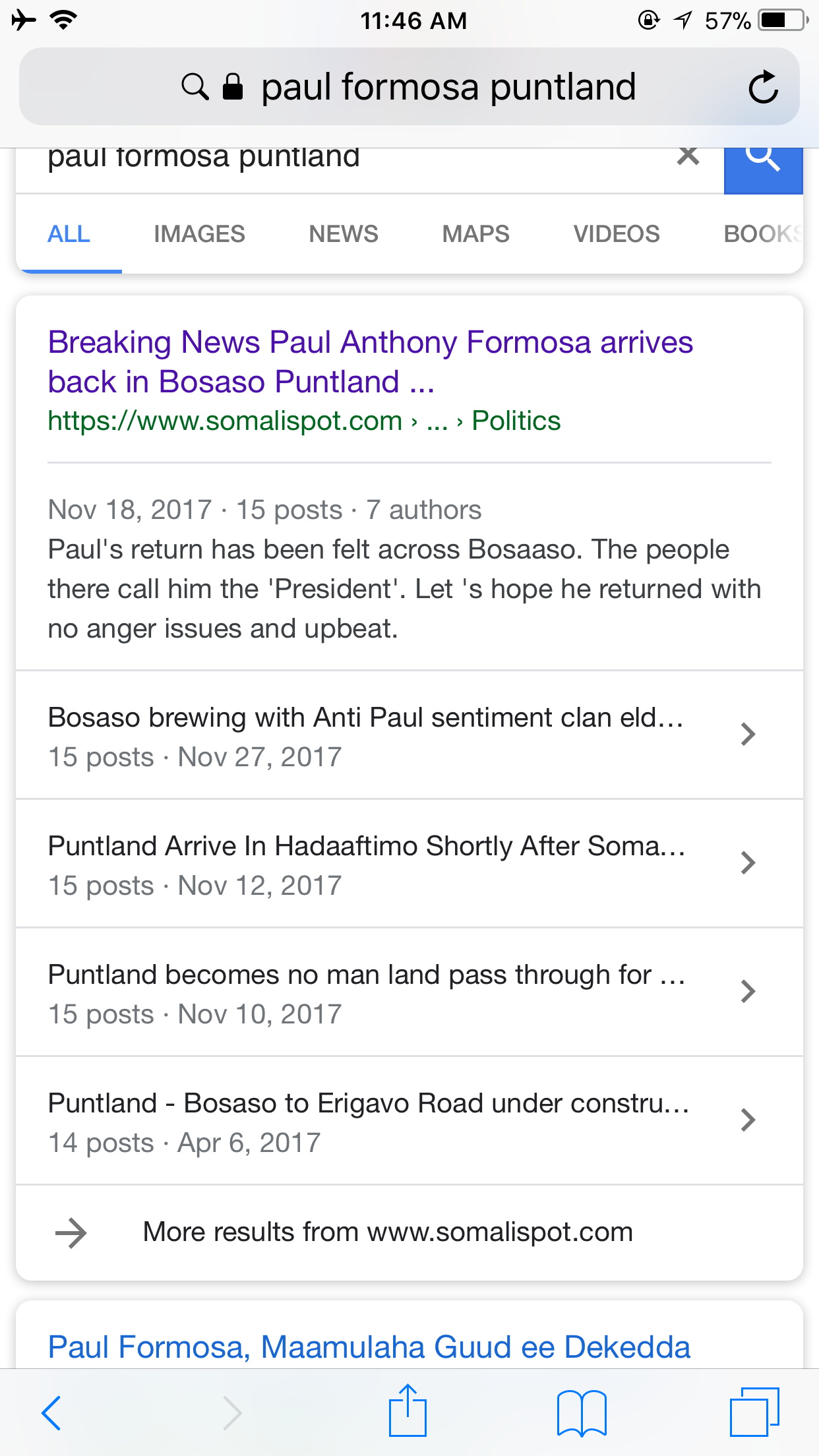
Task: Select the Videos results tab
Action: tap(616, 234)
